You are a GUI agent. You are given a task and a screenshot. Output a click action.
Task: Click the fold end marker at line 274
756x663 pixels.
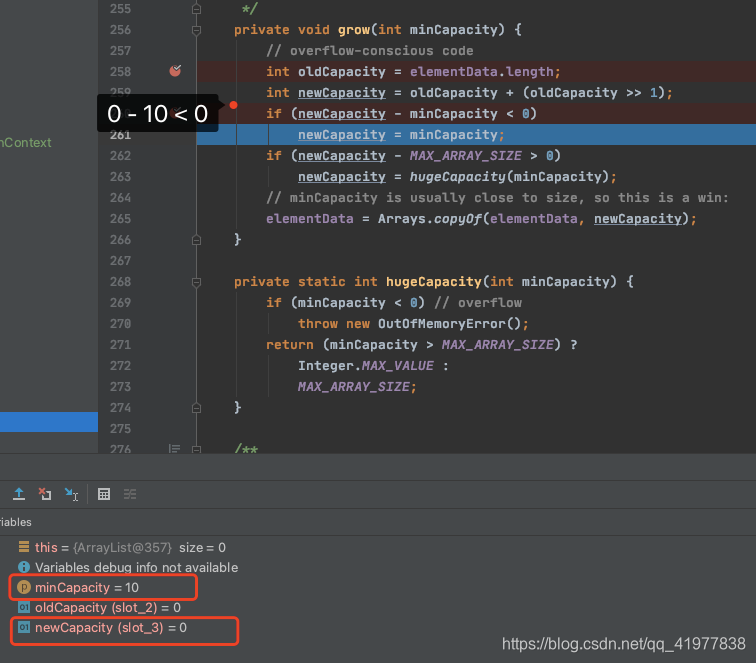pos(196,408)
